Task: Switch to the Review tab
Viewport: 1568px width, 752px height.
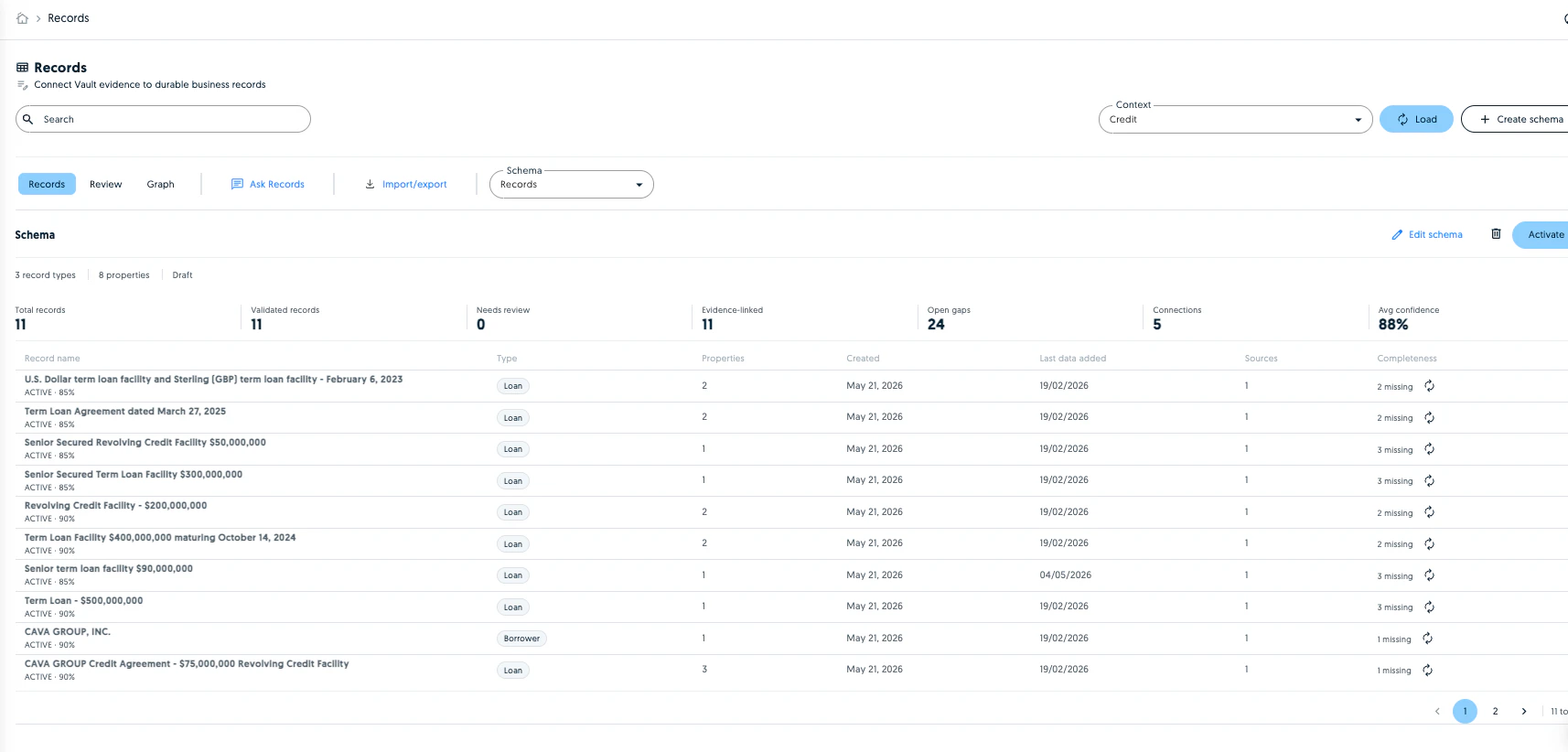Action: [x=105, y=184]
